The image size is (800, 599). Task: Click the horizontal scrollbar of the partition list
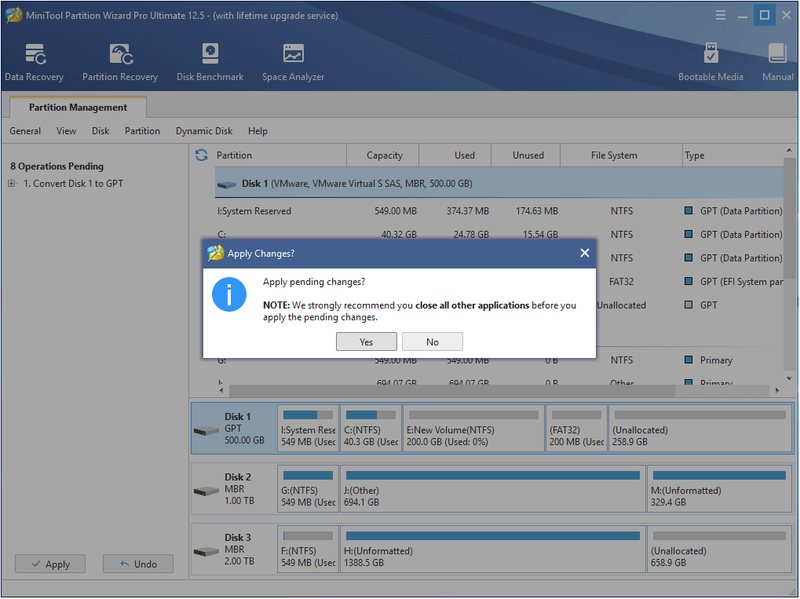click(x=452, y=391)
